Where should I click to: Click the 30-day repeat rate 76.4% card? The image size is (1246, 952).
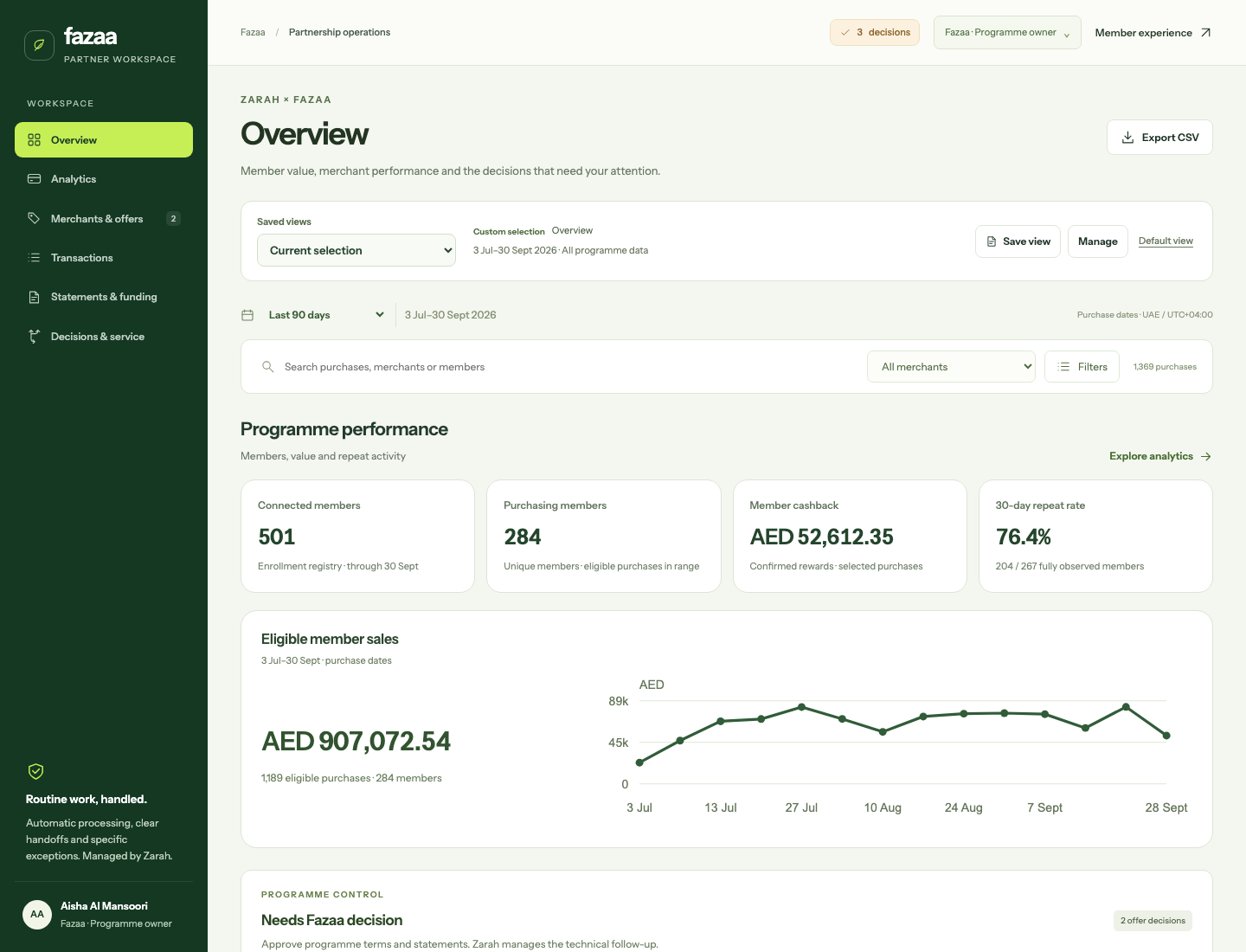pos(1095,537)
